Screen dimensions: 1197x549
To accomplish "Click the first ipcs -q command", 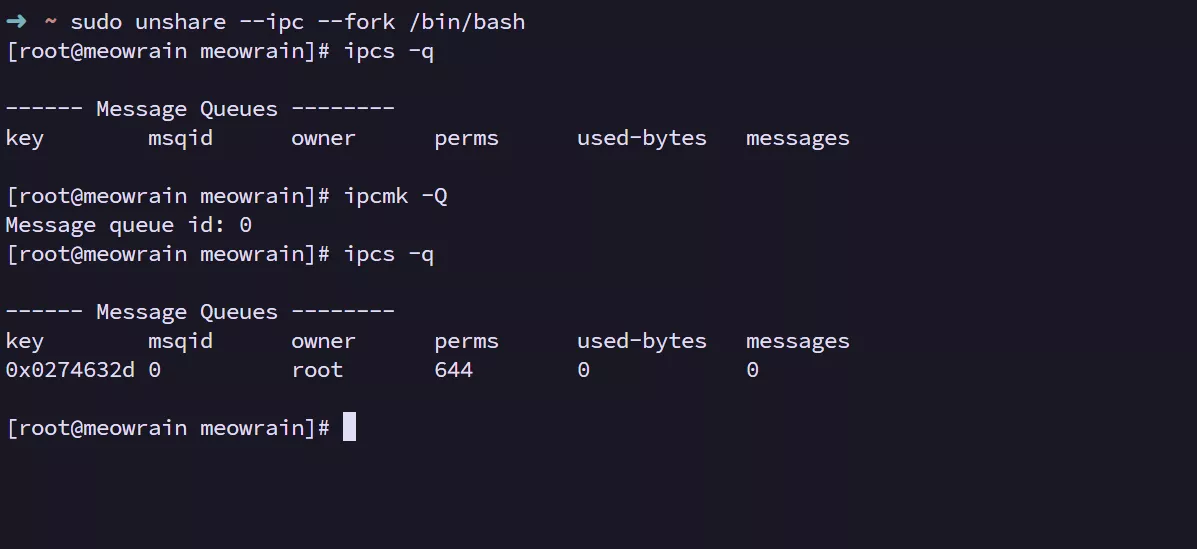I will coord(388,51).
